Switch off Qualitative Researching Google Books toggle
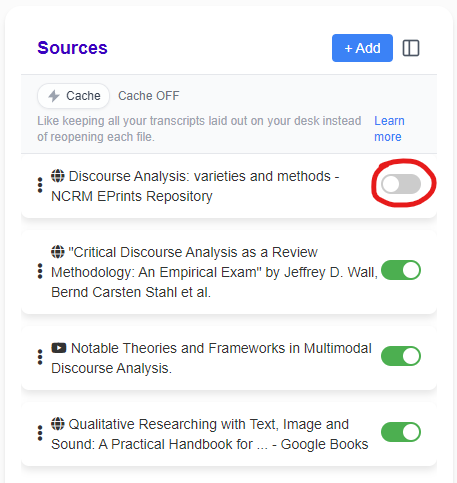This screenshot has width=457, height=483. click(x=401, y=432)
